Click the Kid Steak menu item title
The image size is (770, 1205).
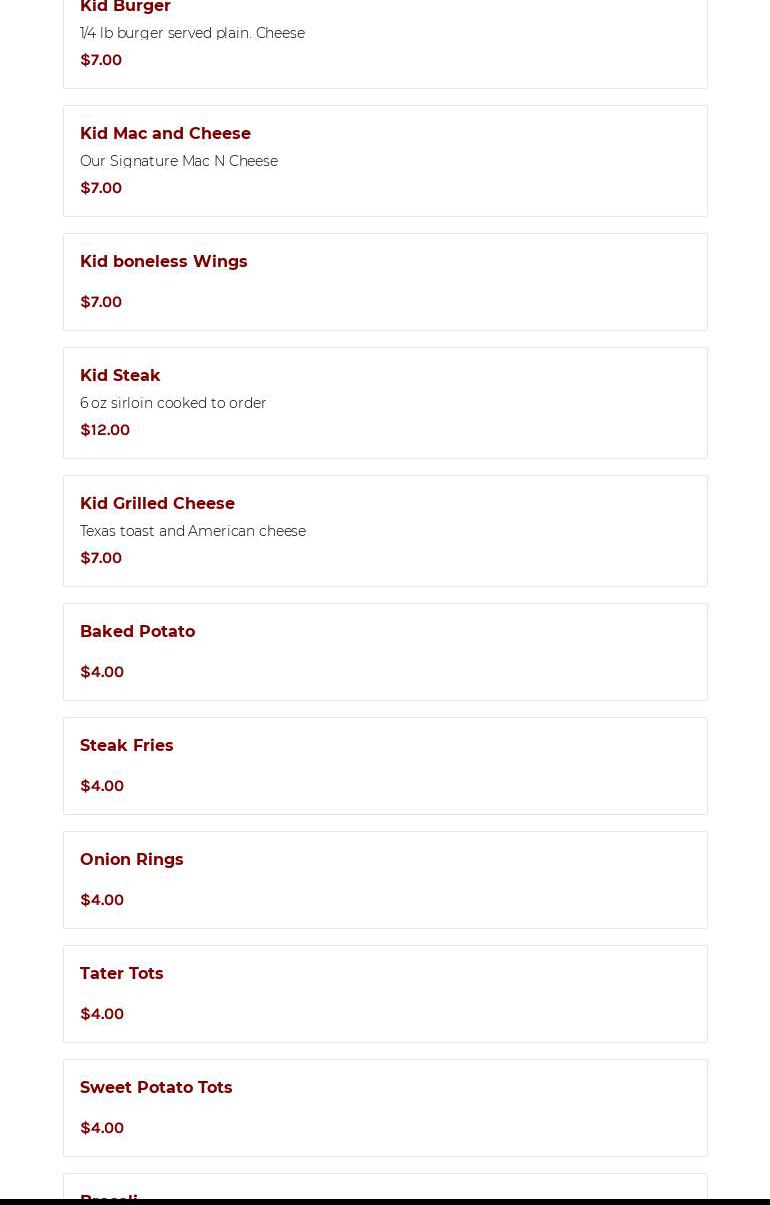(120, 376)
